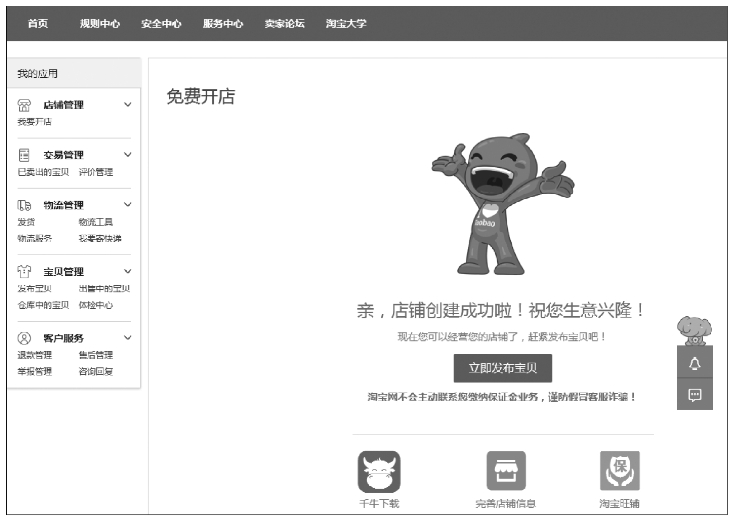Open the 千牛下载 bull icon

[x=379, y=471]
